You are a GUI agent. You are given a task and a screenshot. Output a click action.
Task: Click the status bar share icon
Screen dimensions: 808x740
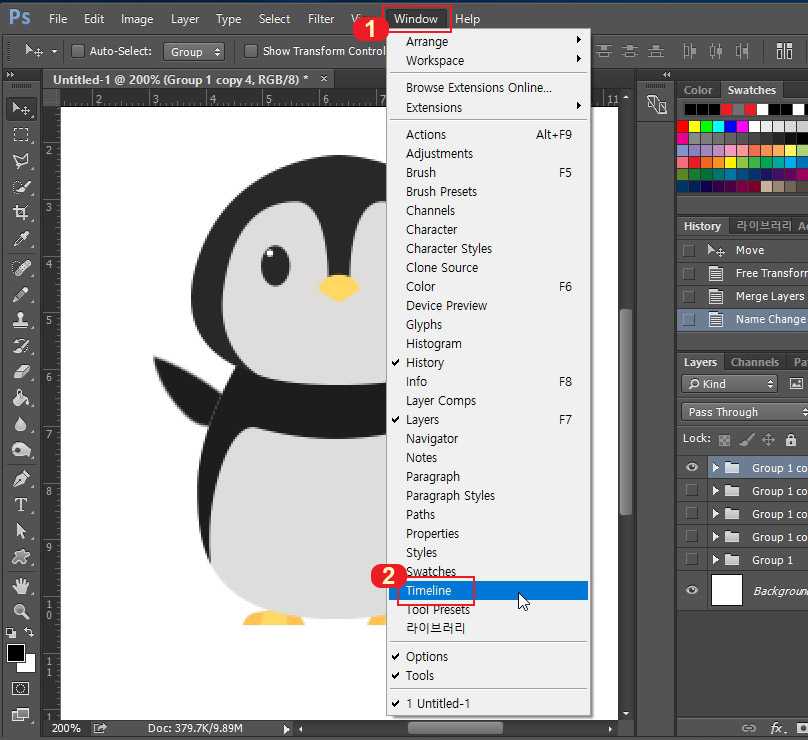pyautogui.click(x=99, y=728)
